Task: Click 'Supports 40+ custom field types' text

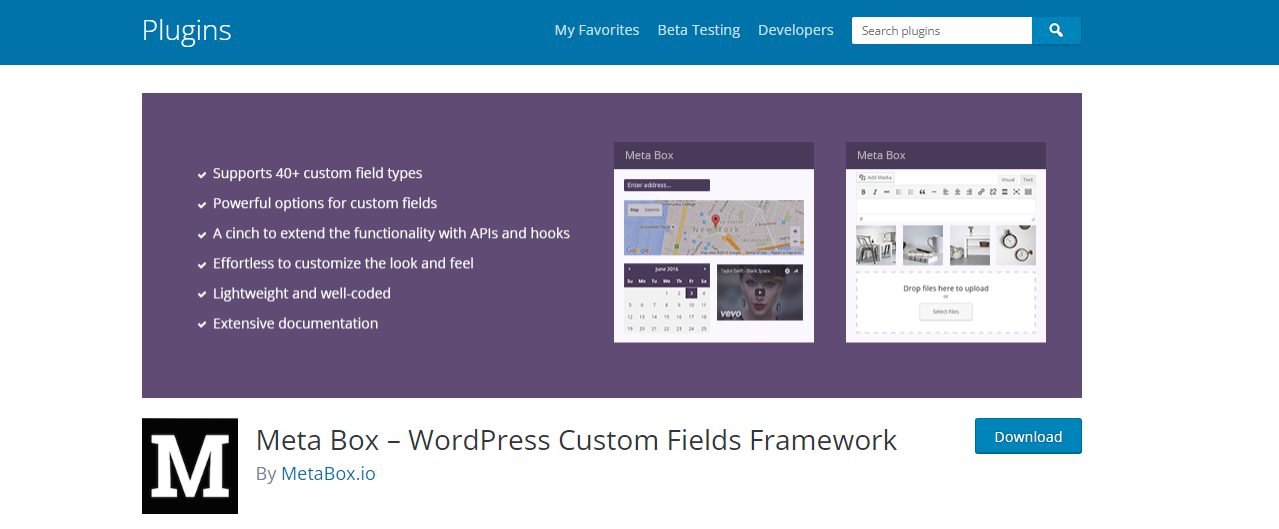Action: click(318, 173)
